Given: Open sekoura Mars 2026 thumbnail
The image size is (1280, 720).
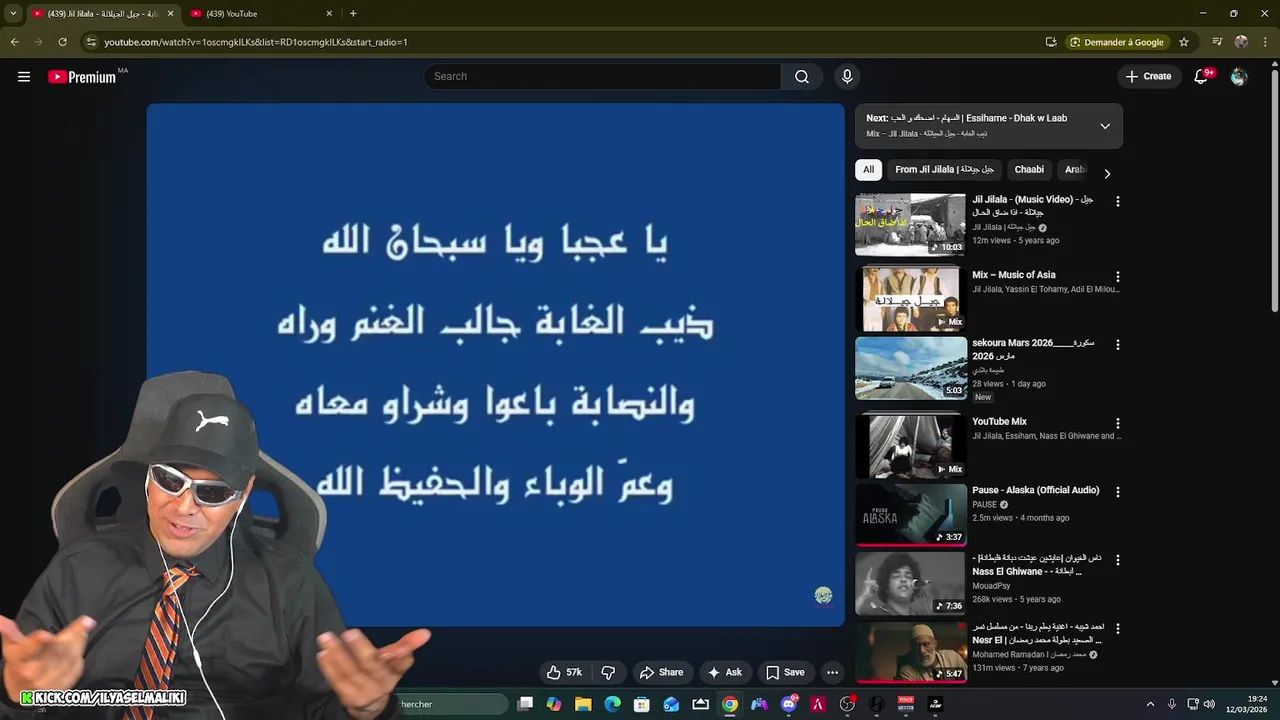Looking at the screenshot, I should pyautogui.click(x=910, y=367).
